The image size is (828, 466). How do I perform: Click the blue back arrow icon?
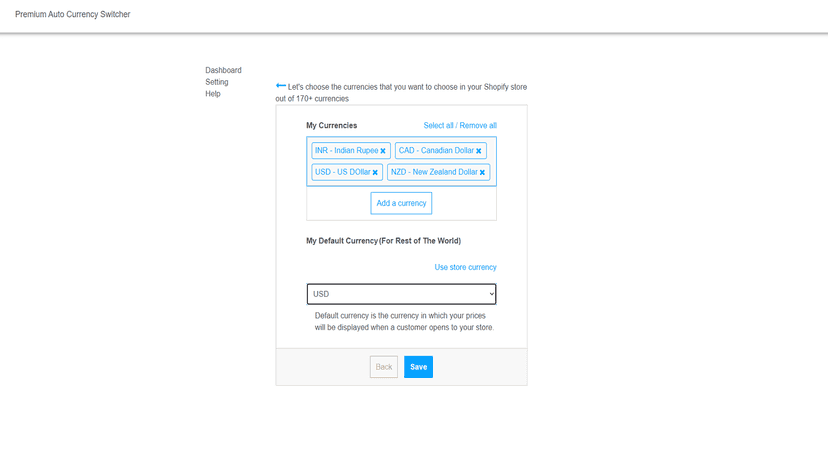coord(280,86)
